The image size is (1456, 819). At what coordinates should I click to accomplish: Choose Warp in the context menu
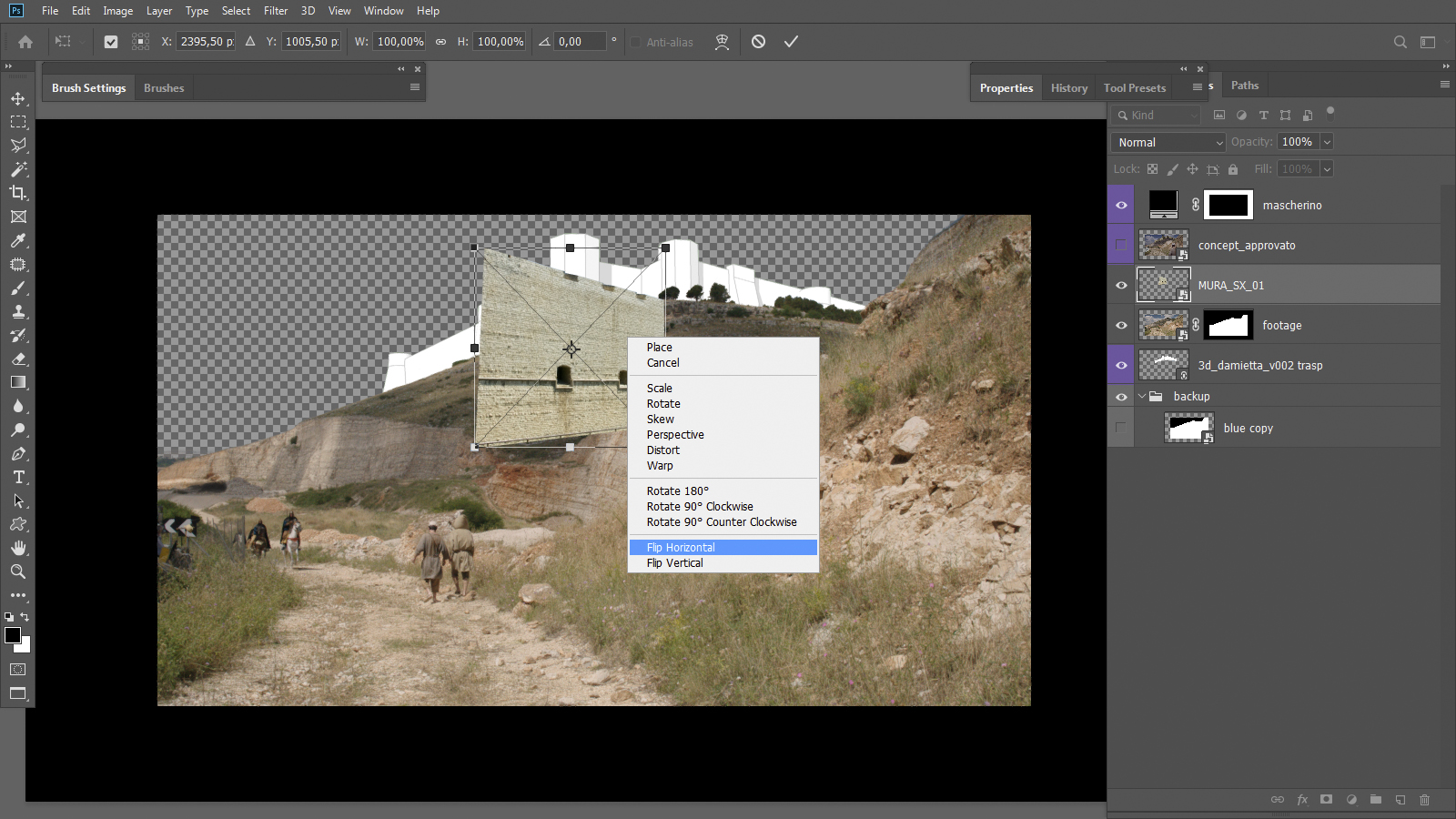(x=660, y=466)
